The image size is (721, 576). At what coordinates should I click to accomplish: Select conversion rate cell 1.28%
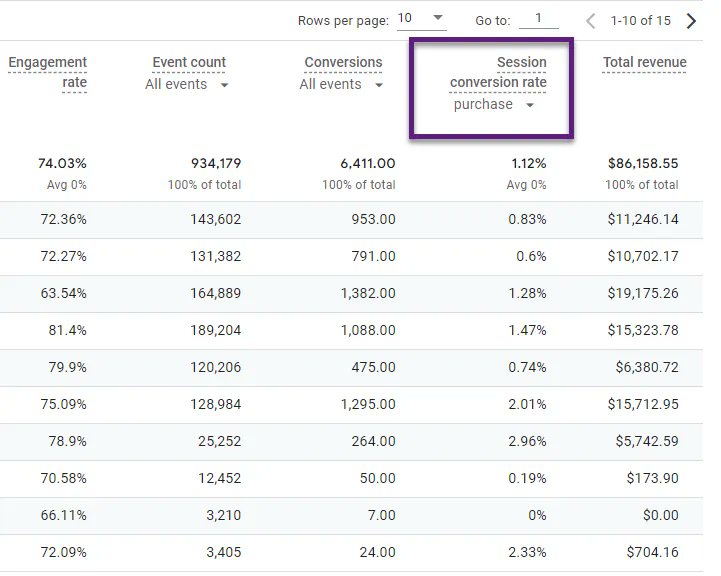coord(527,293)
